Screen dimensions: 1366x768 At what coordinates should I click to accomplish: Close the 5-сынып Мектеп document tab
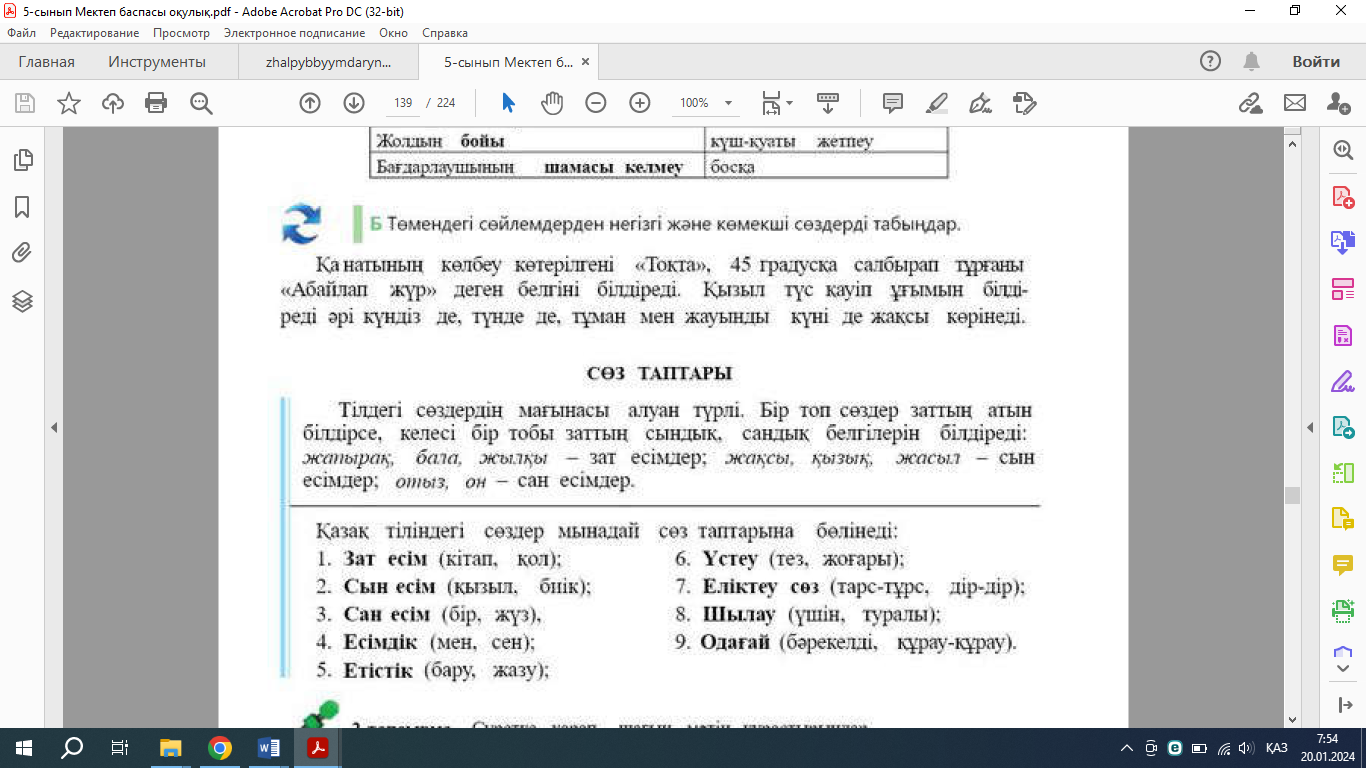(x=586, y=62)
